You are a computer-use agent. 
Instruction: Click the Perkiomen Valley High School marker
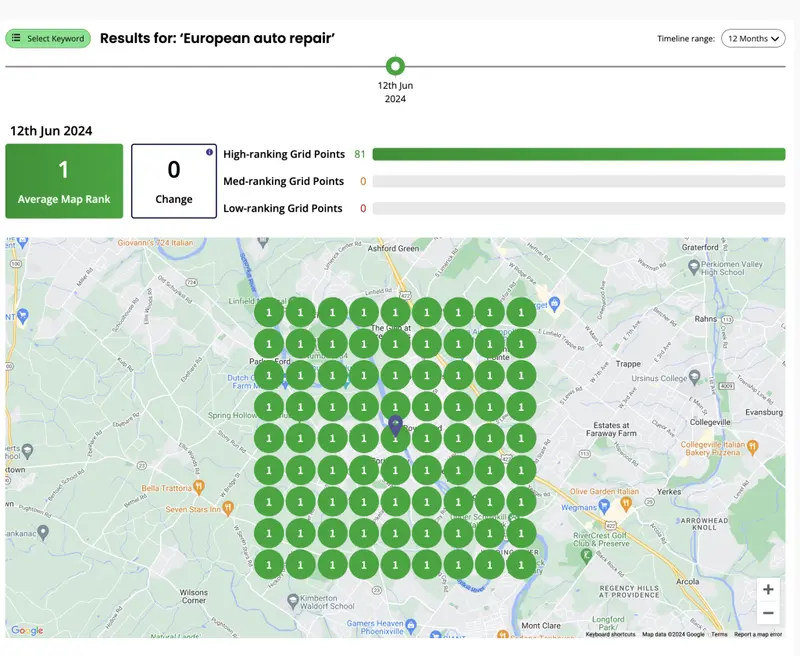[x=693, y=266]
